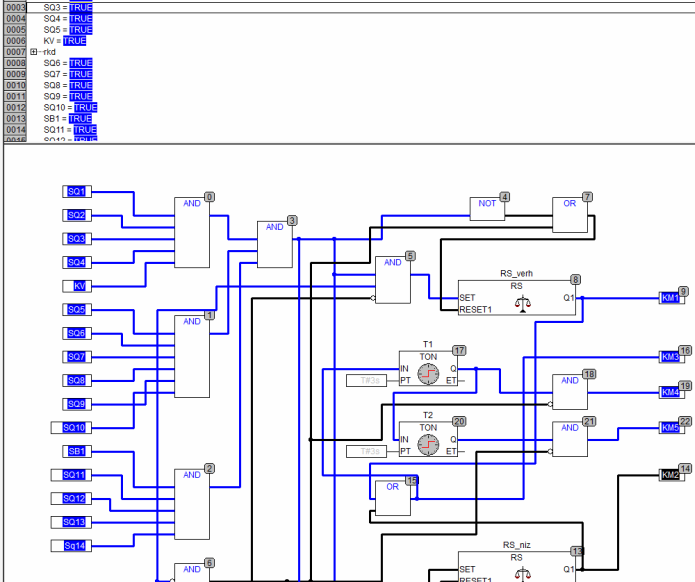Click the T1 timer instance name
The image size is (695, 582).
coord(428,344)
